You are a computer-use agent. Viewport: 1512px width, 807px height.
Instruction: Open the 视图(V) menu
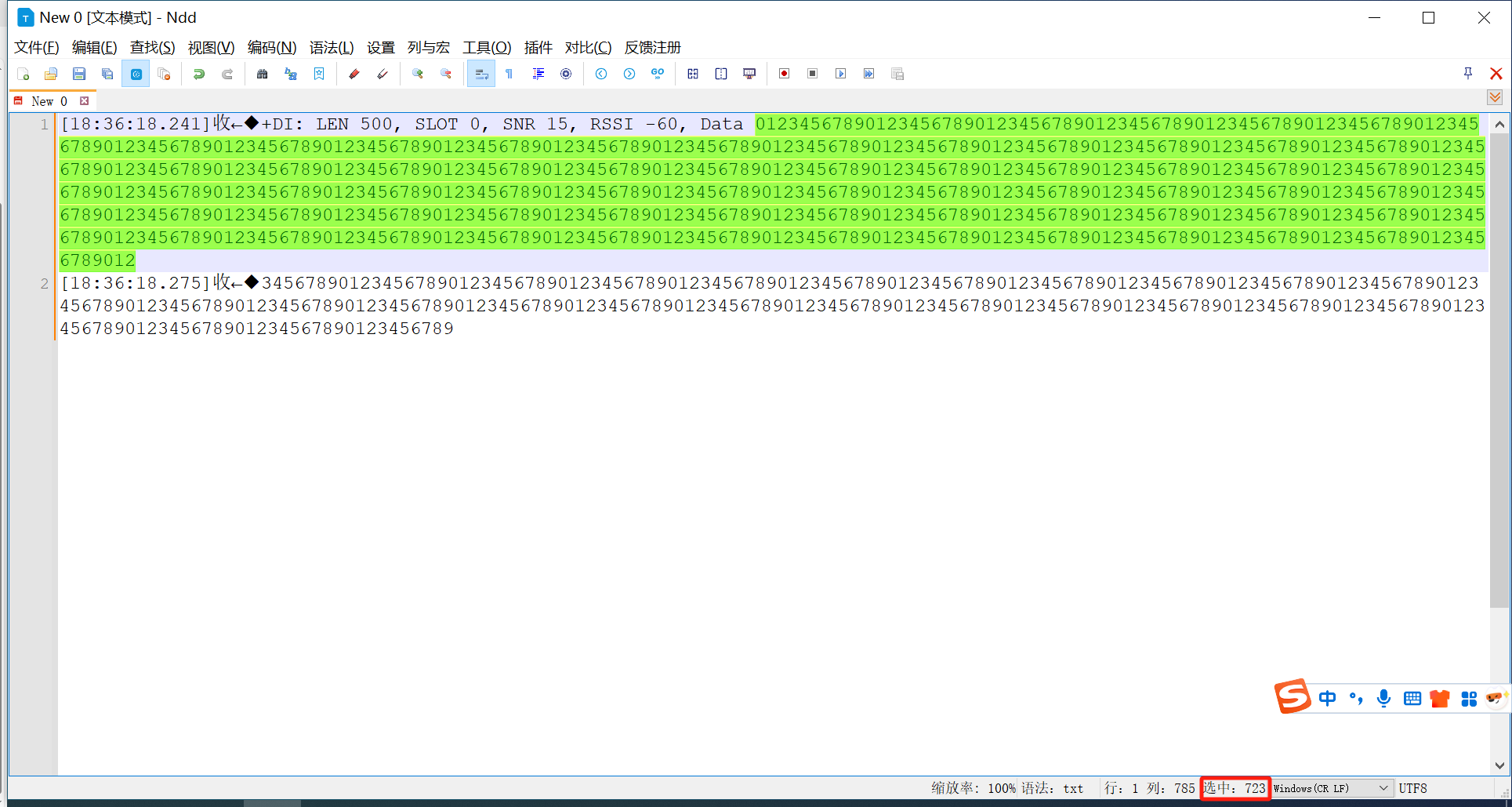pos(212,47)
